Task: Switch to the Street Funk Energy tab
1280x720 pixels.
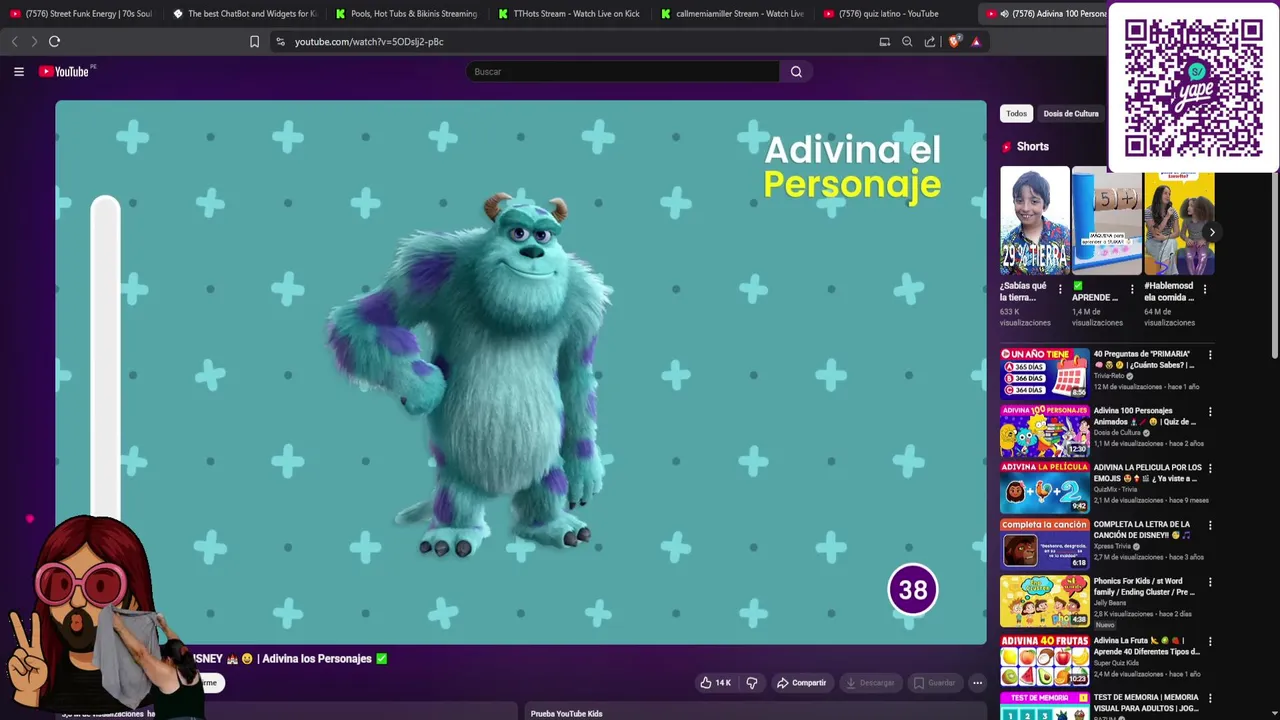Action: [81, 14]
